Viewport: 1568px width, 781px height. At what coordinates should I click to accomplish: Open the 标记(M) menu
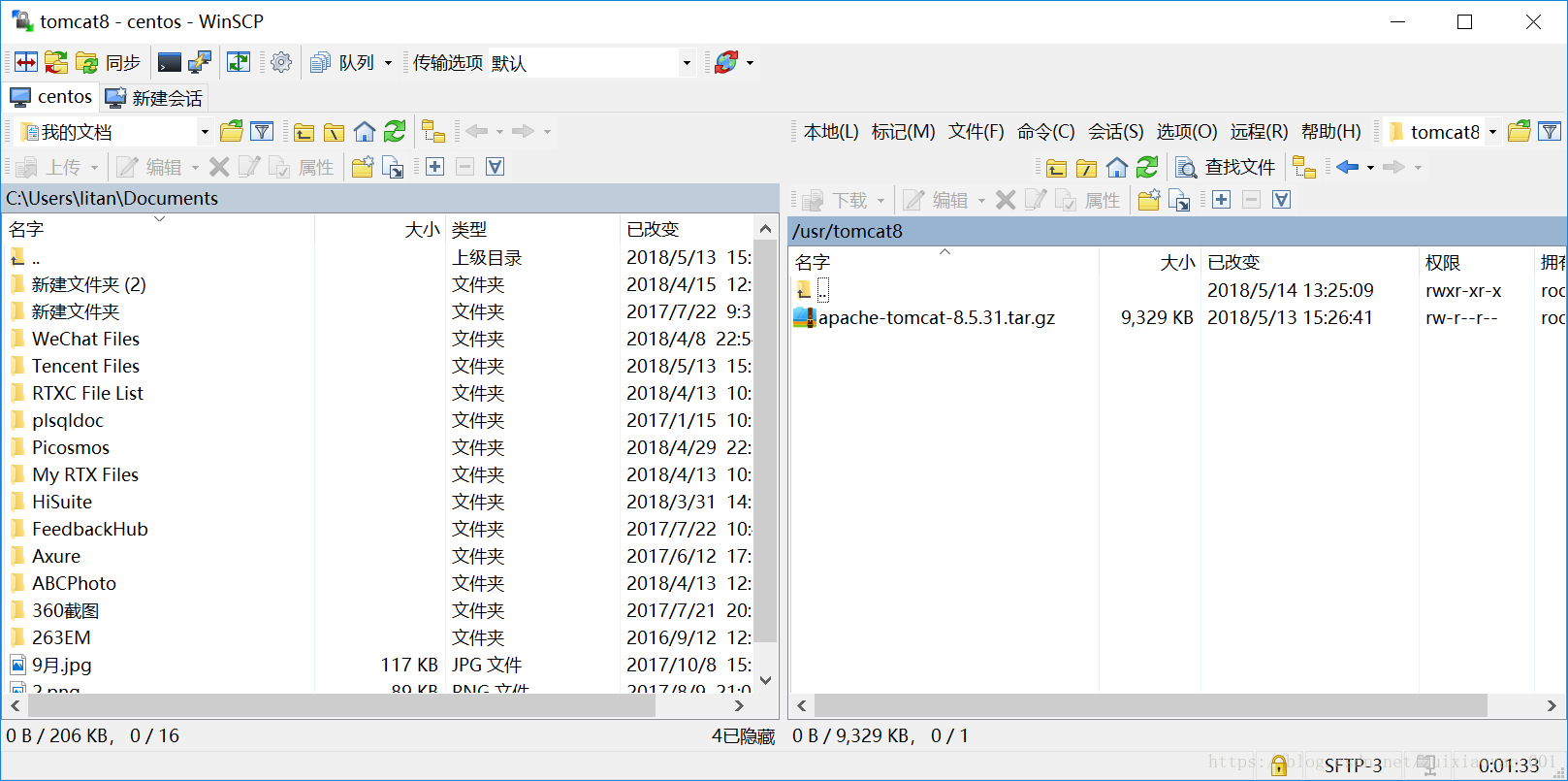coord(904,131)
